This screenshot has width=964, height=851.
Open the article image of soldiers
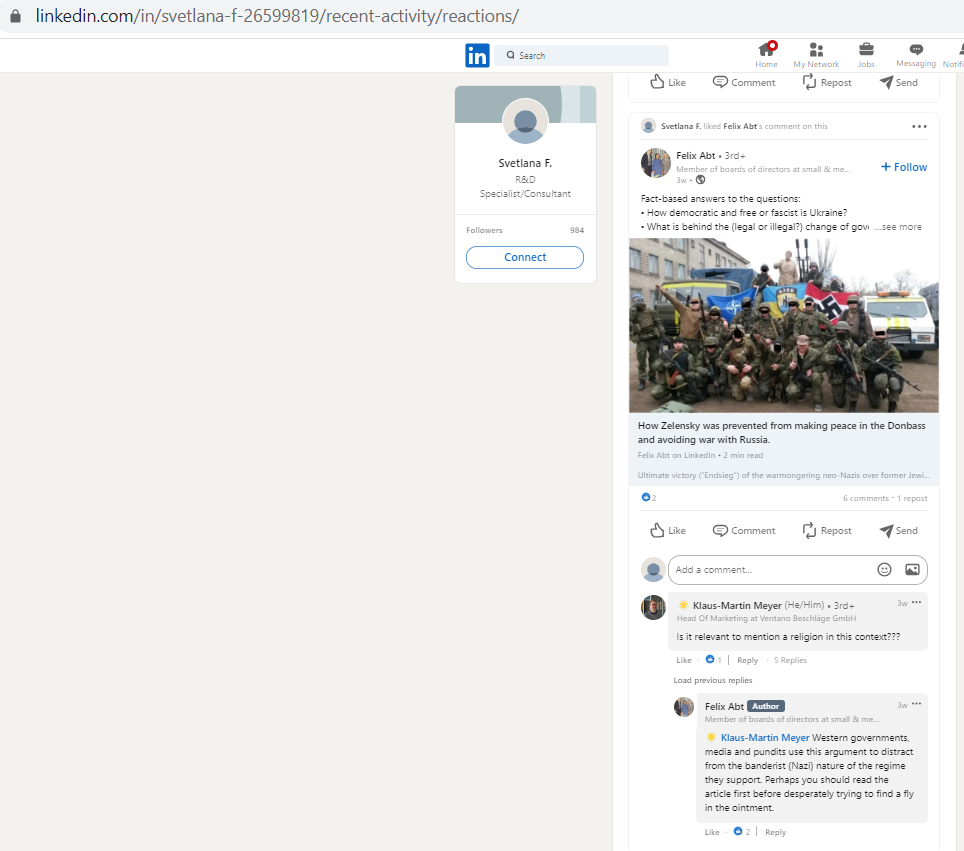click(x=783, y=325)
